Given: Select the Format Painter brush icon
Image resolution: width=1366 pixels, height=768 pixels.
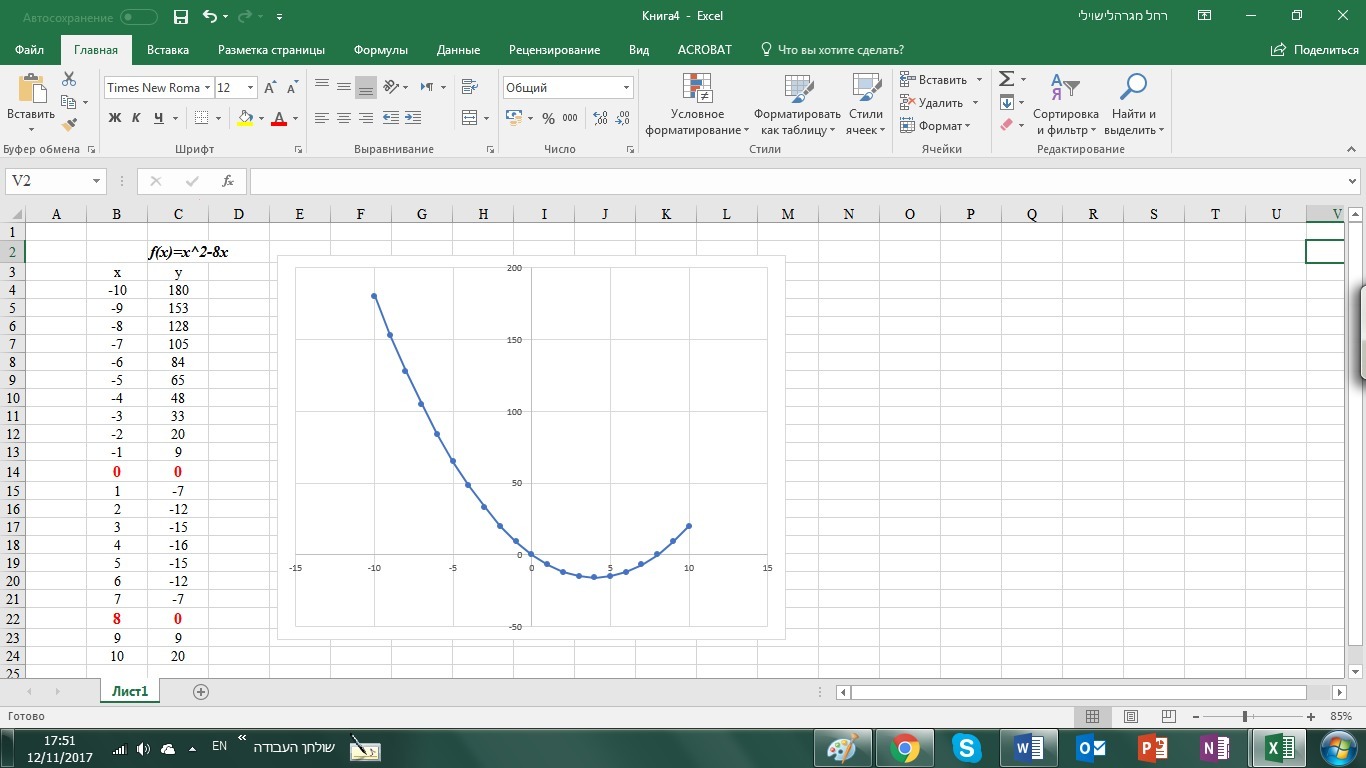Looking at the screenshot, I should tap(69, 125).
